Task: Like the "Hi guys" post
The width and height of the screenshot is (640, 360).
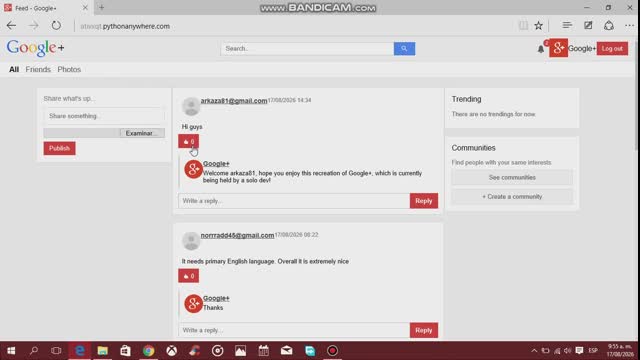Action: [x=189, y=141]
